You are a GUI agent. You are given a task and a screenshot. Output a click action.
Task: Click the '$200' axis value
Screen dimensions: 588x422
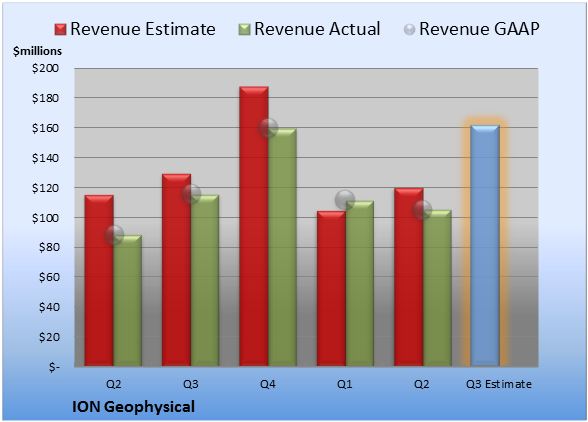[45, 68]
